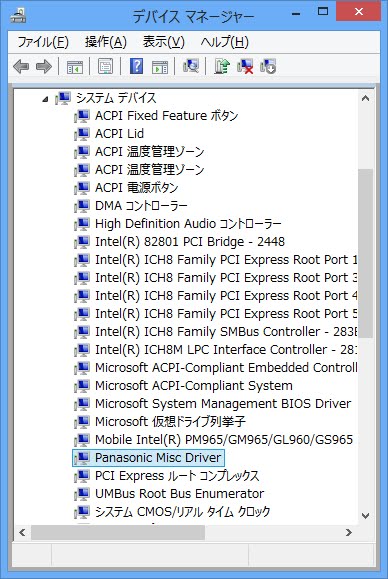This screenshot has width=388, height=579.
Task: Toggle the console tree pane icon
Action: tap(75, 67)
